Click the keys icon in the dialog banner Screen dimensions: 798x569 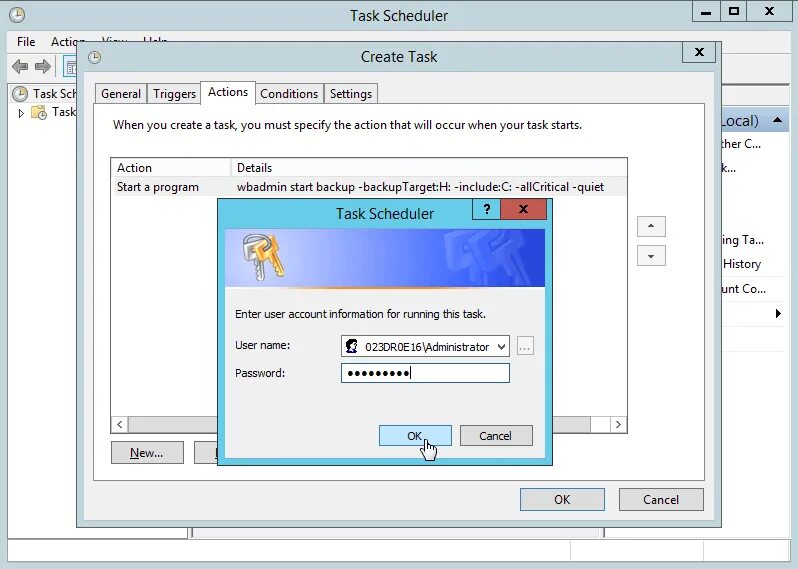click(x=263, y=257)
